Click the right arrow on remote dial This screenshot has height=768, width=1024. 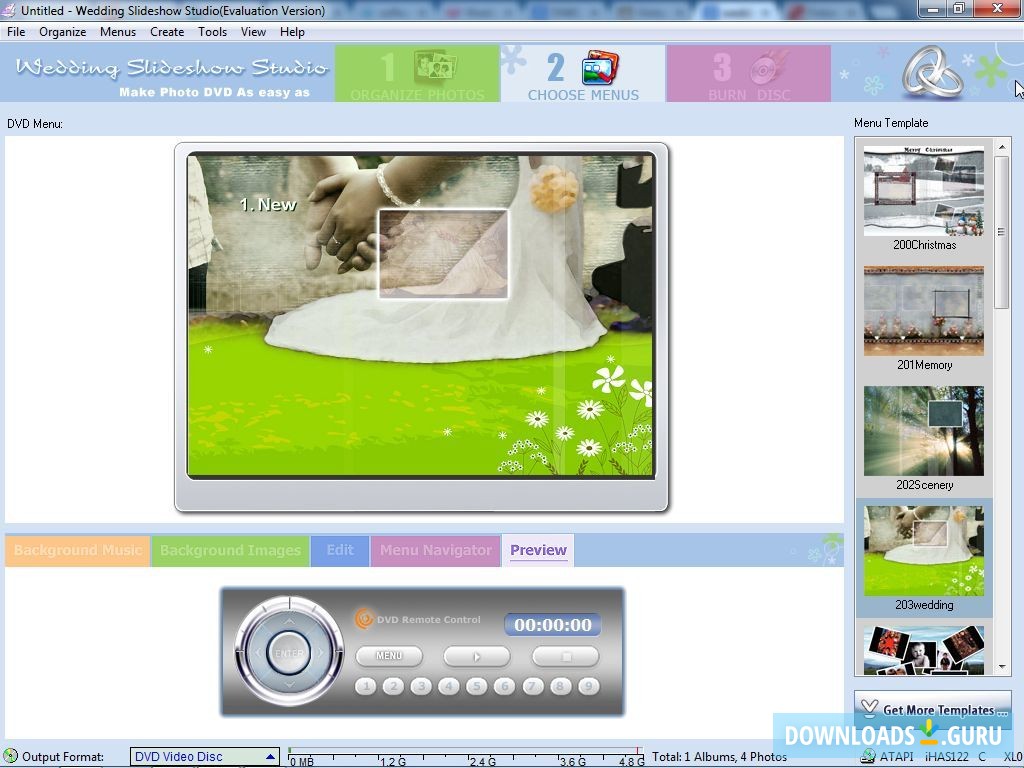321,652
